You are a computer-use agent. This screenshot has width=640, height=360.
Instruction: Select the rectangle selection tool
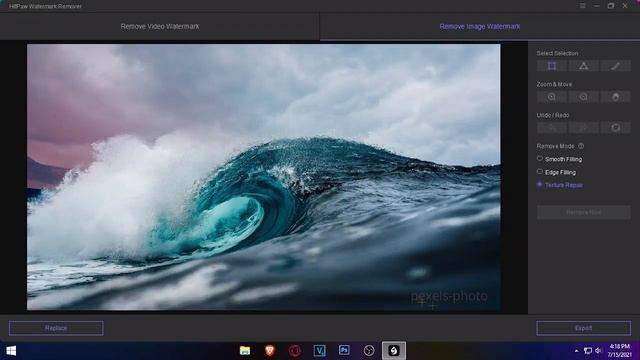click(x=551, y=66)
